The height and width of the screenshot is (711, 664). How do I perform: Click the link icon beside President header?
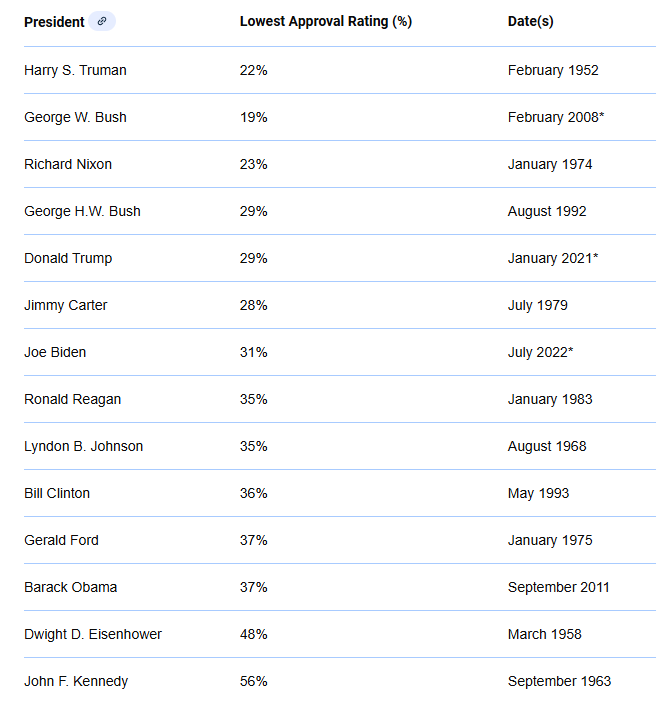(x=102, y=22)
